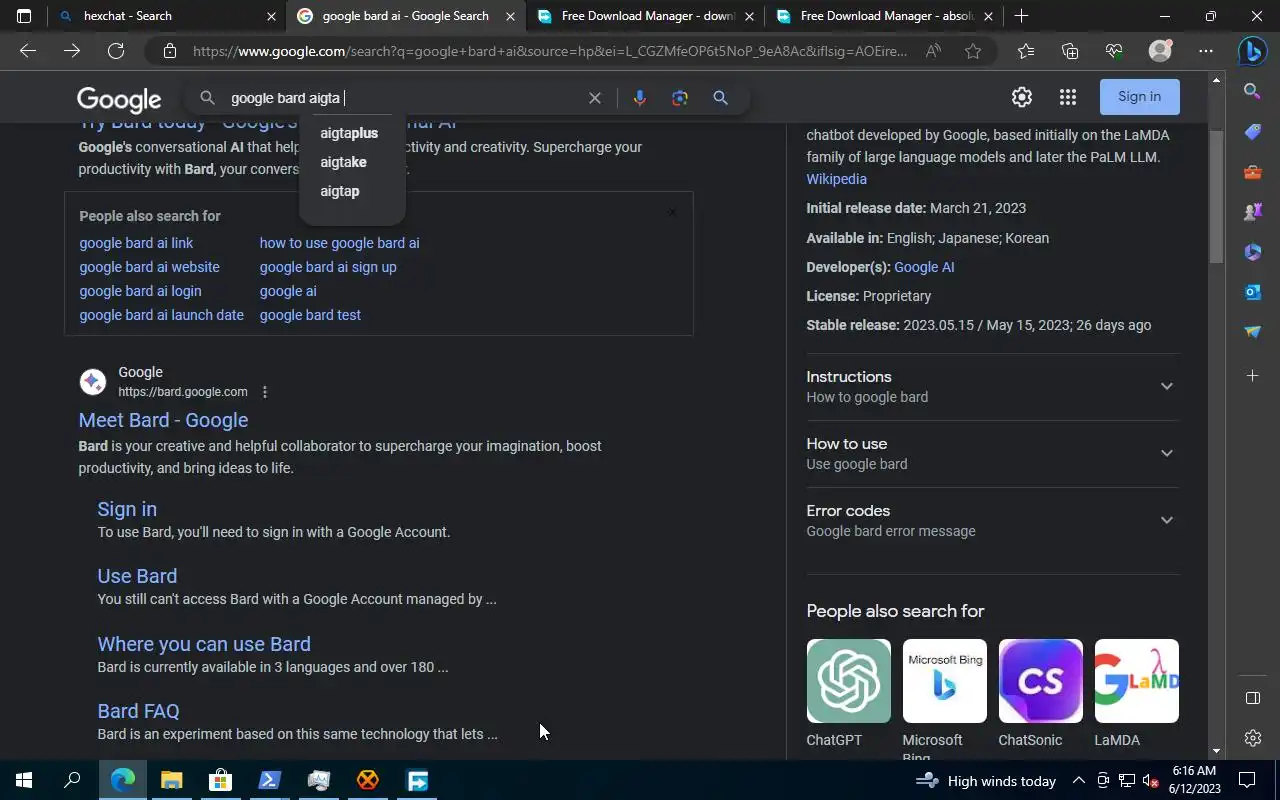Screen dimensions: 1280x800
Task: Expand the Instructions section
Action: (x=992, y=386)
